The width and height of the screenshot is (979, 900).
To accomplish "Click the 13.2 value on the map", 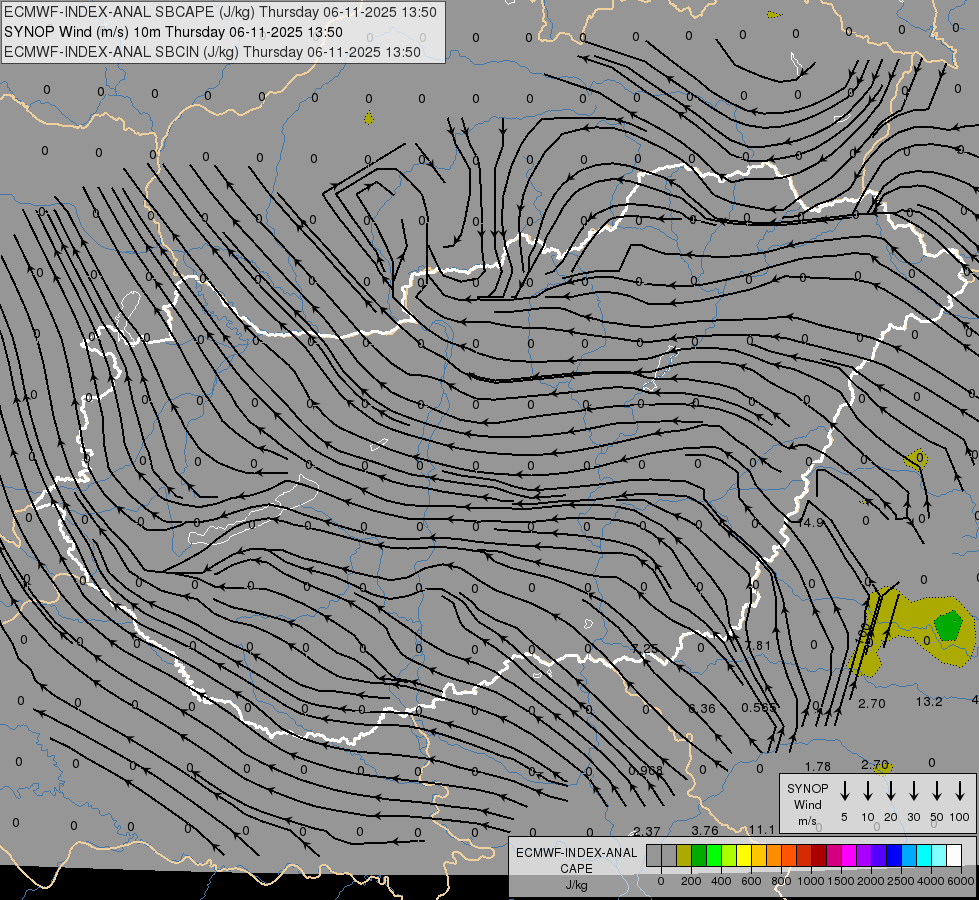I will pyautogui.click(x=929, y=701).
